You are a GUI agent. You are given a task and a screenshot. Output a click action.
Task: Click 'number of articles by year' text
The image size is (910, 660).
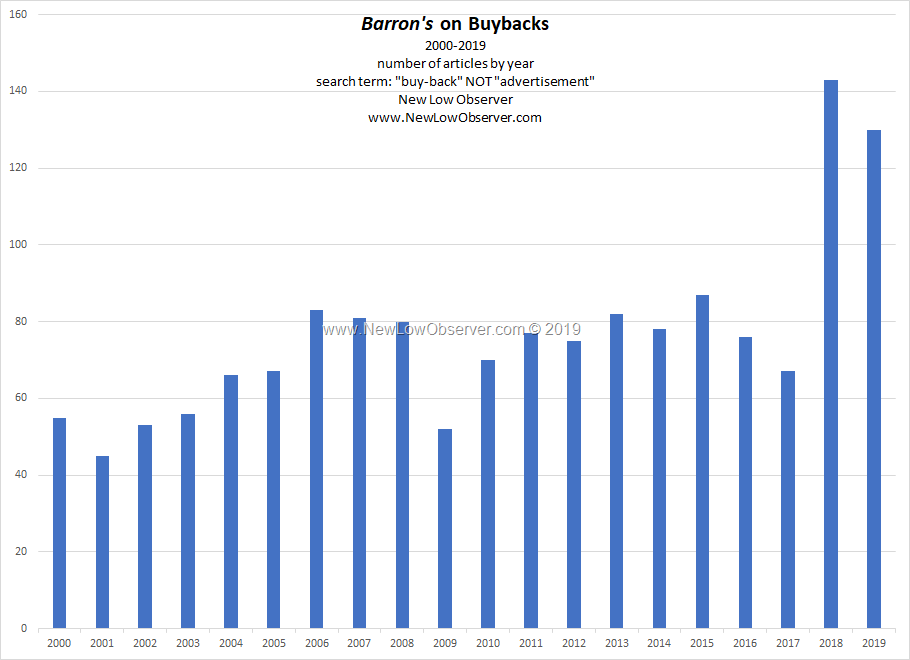tap(455, 63)
